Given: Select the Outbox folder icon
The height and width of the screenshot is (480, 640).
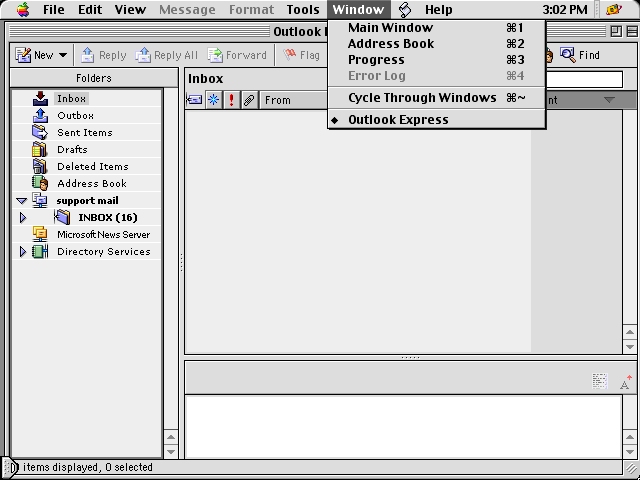Looking at the screenshot, I should [40, 116].
